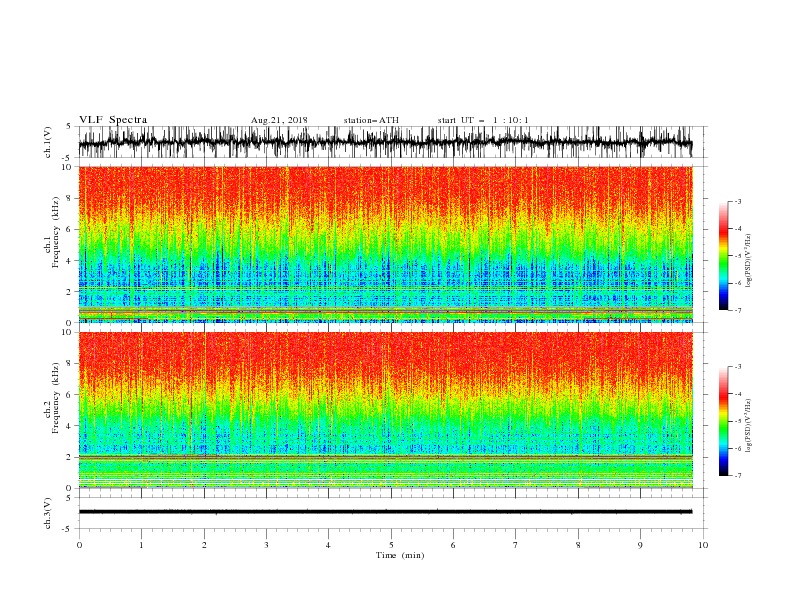The width and height of the screenshot is (792, 612).
Task: Click the "start UT = 1 :10: 1" text
Action: click(x=483, y=120)
